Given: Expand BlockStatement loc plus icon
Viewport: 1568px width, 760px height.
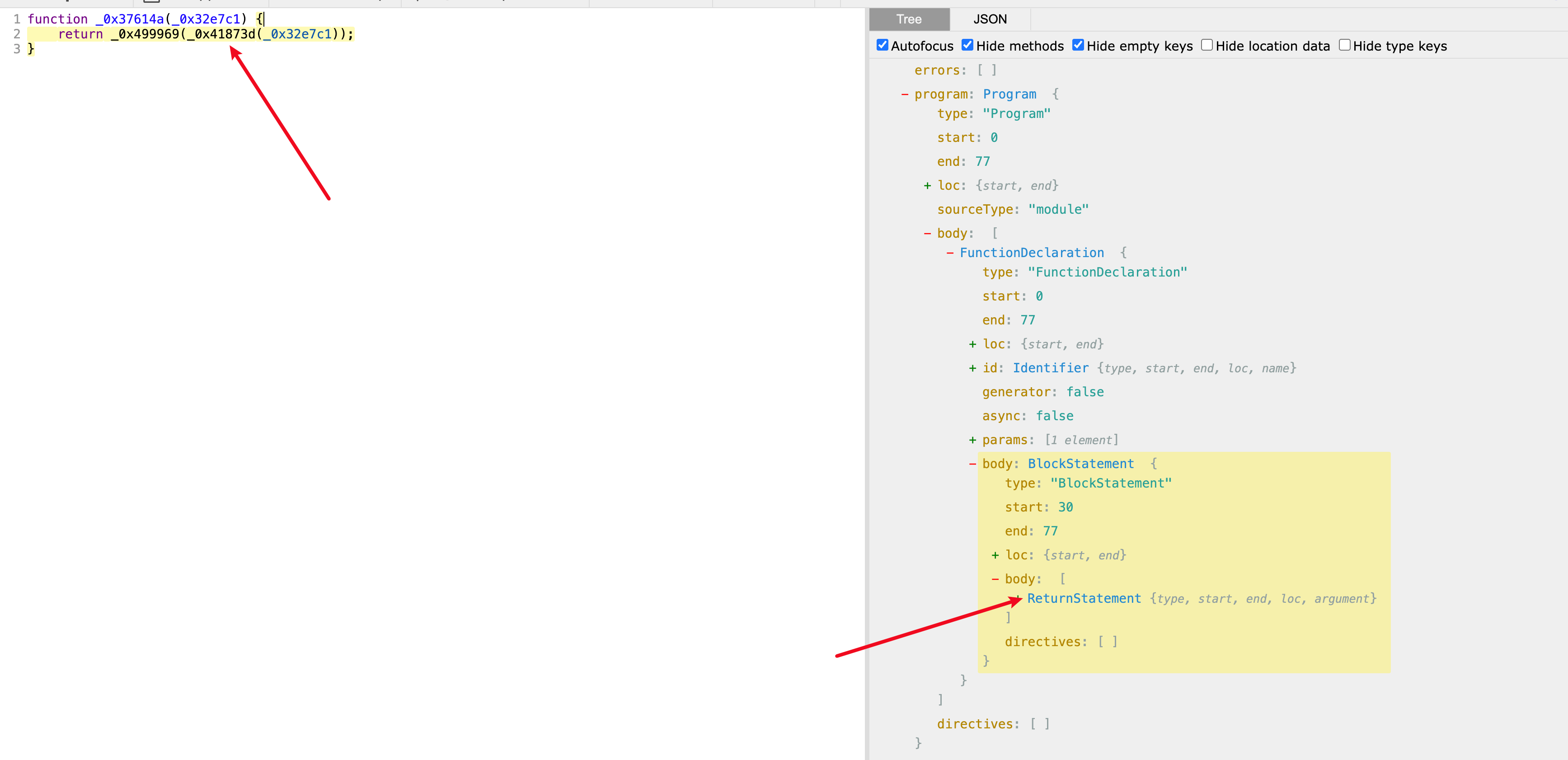Looking at the screenshot, I should (995, 555).
